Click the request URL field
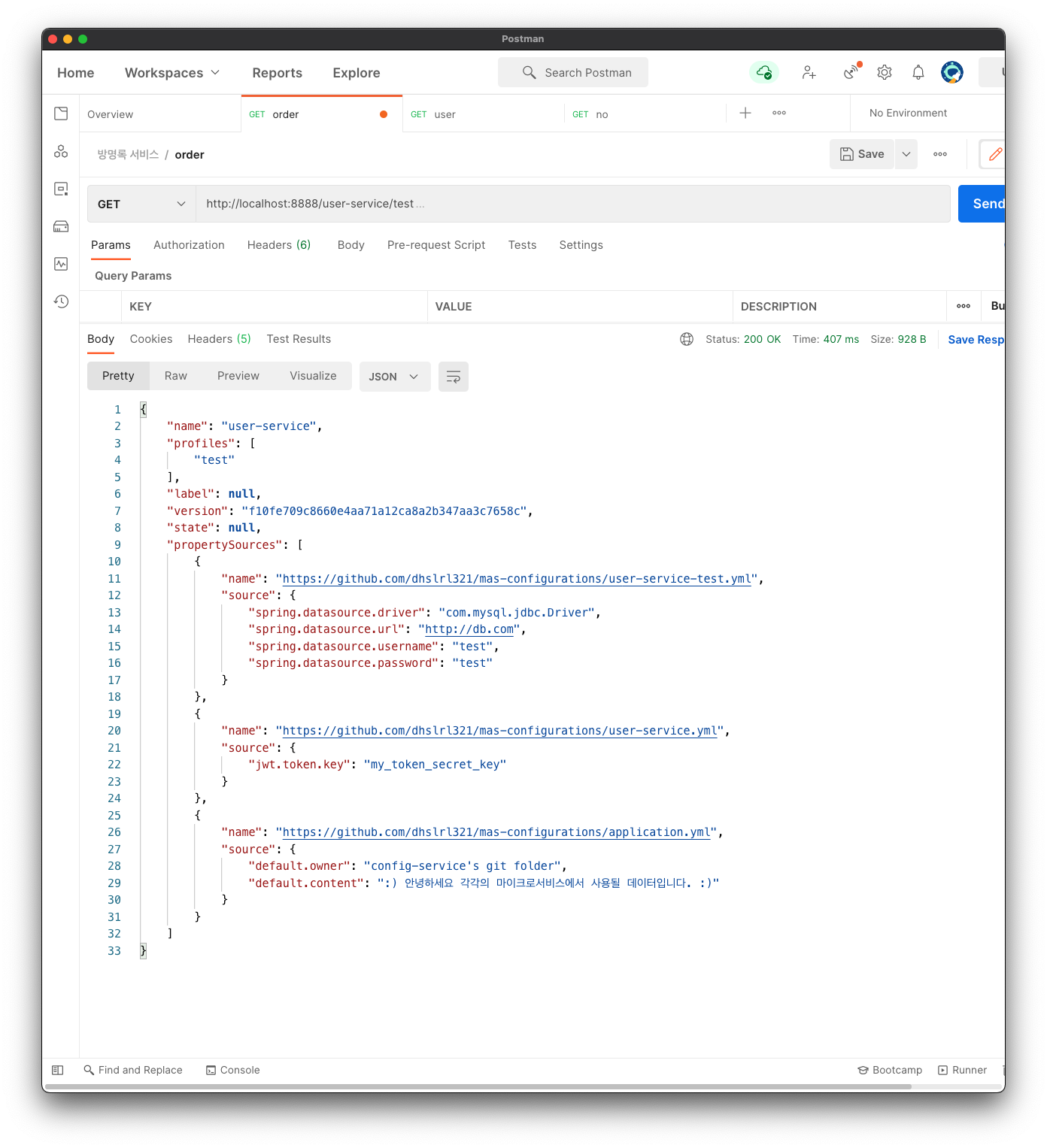 click(573, 204)
